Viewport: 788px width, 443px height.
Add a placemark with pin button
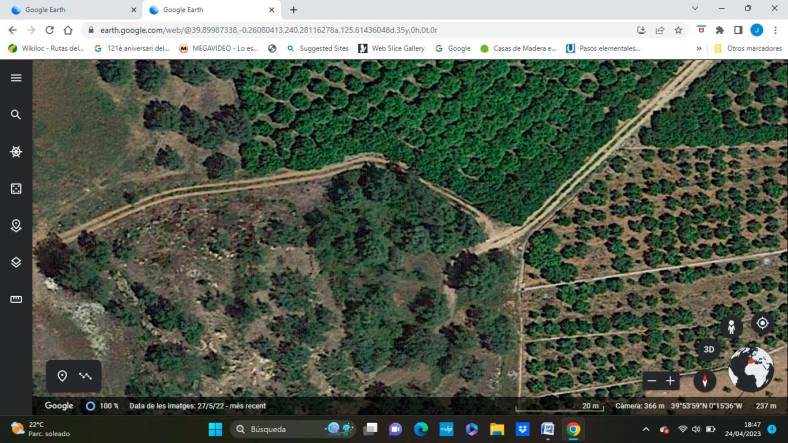coord(62,376)
